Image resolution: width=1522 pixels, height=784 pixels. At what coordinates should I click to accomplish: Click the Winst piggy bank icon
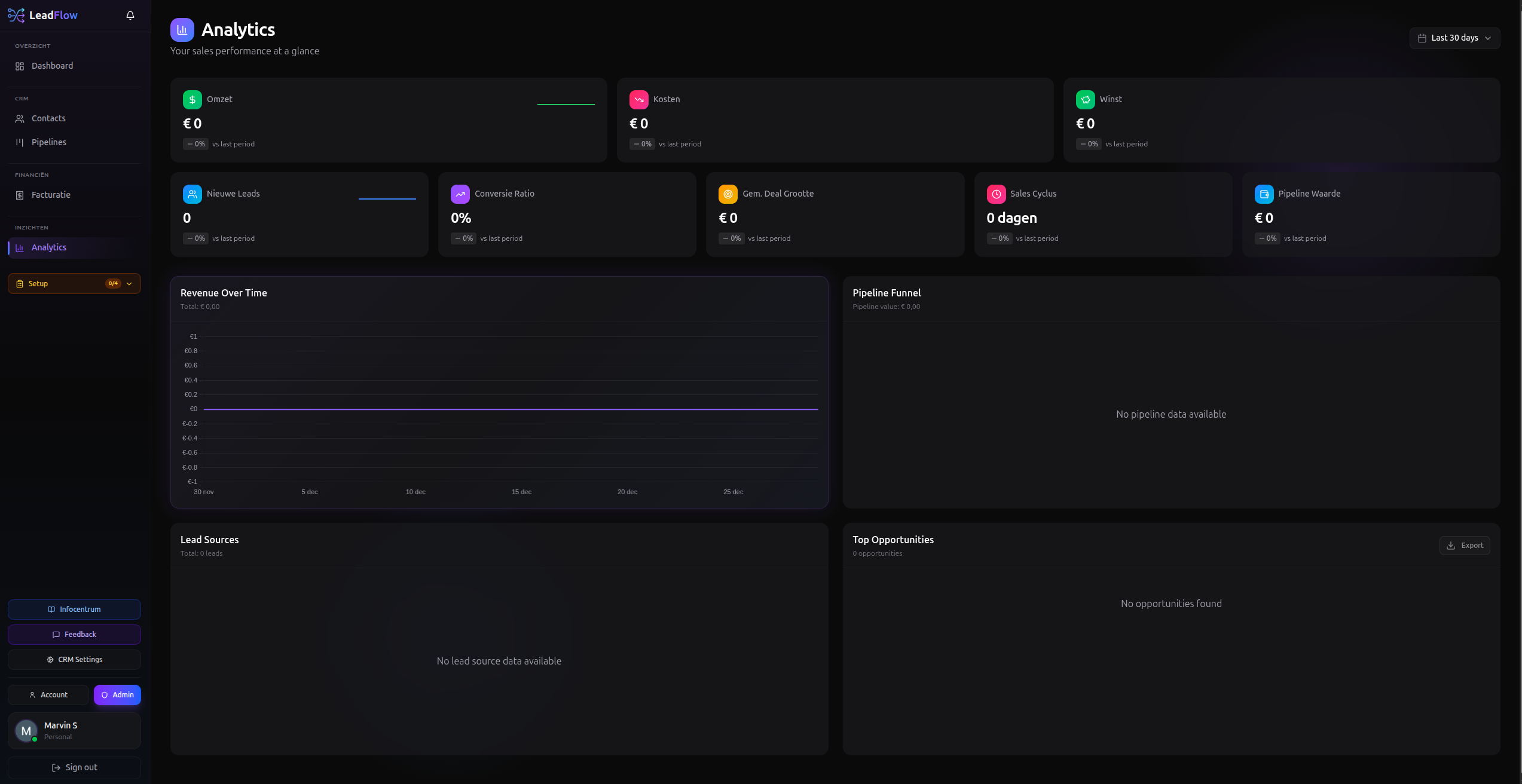pyautogui.click(x=1085, y=100)
